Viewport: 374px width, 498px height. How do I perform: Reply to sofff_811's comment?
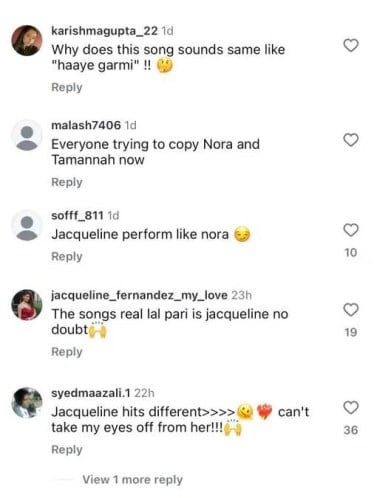click(x=67, y=257)
